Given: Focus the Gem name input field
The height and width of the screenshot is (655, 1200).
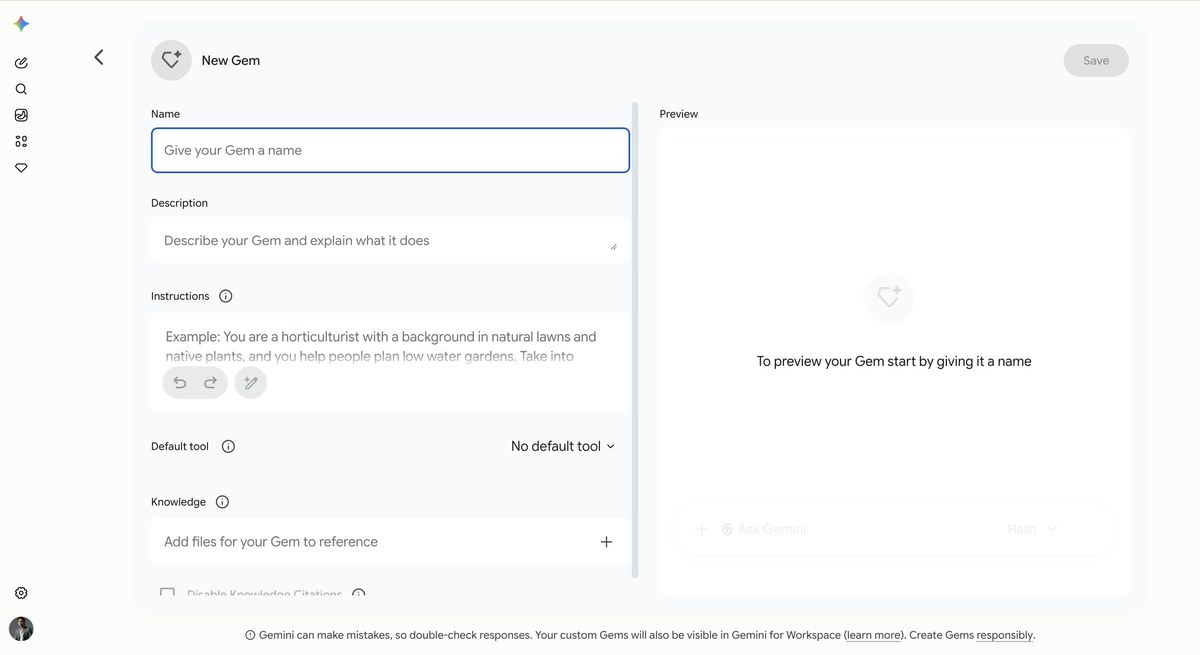Looking at the screenshot, I should (390, 150).
